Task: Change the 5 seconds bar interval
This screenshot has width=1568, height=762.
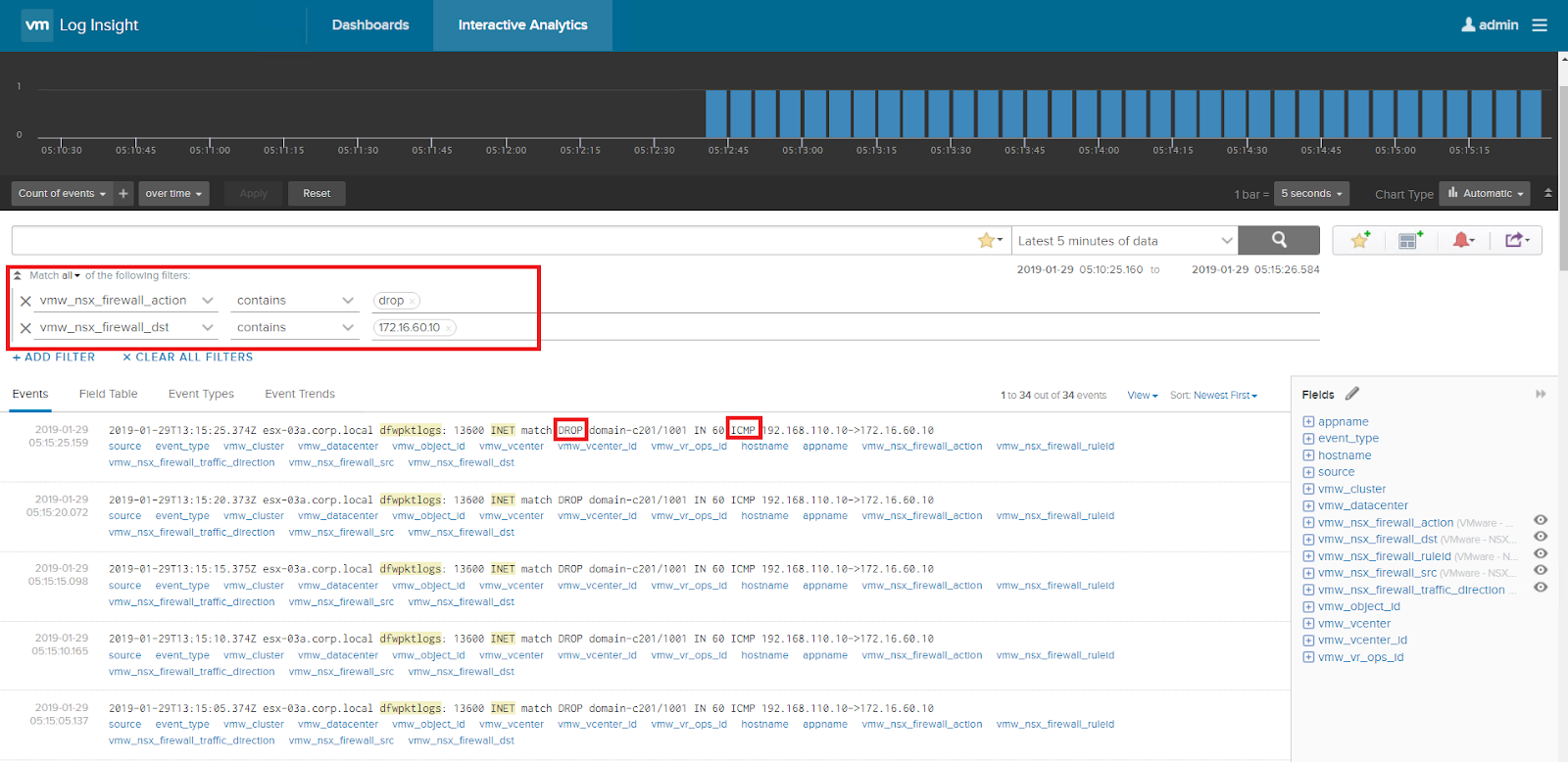Action: pyautogui.click(x=1311, y=194)
